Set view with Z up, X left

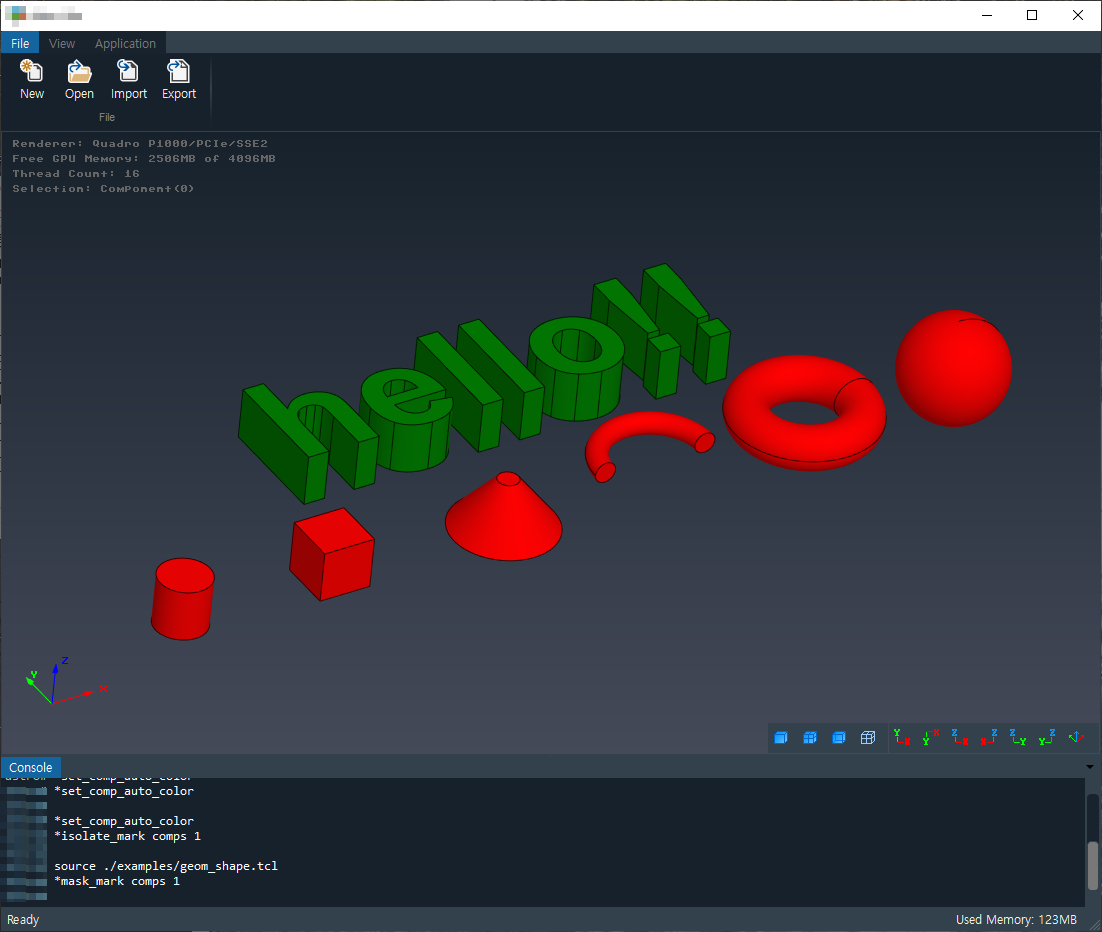[989, 737]
